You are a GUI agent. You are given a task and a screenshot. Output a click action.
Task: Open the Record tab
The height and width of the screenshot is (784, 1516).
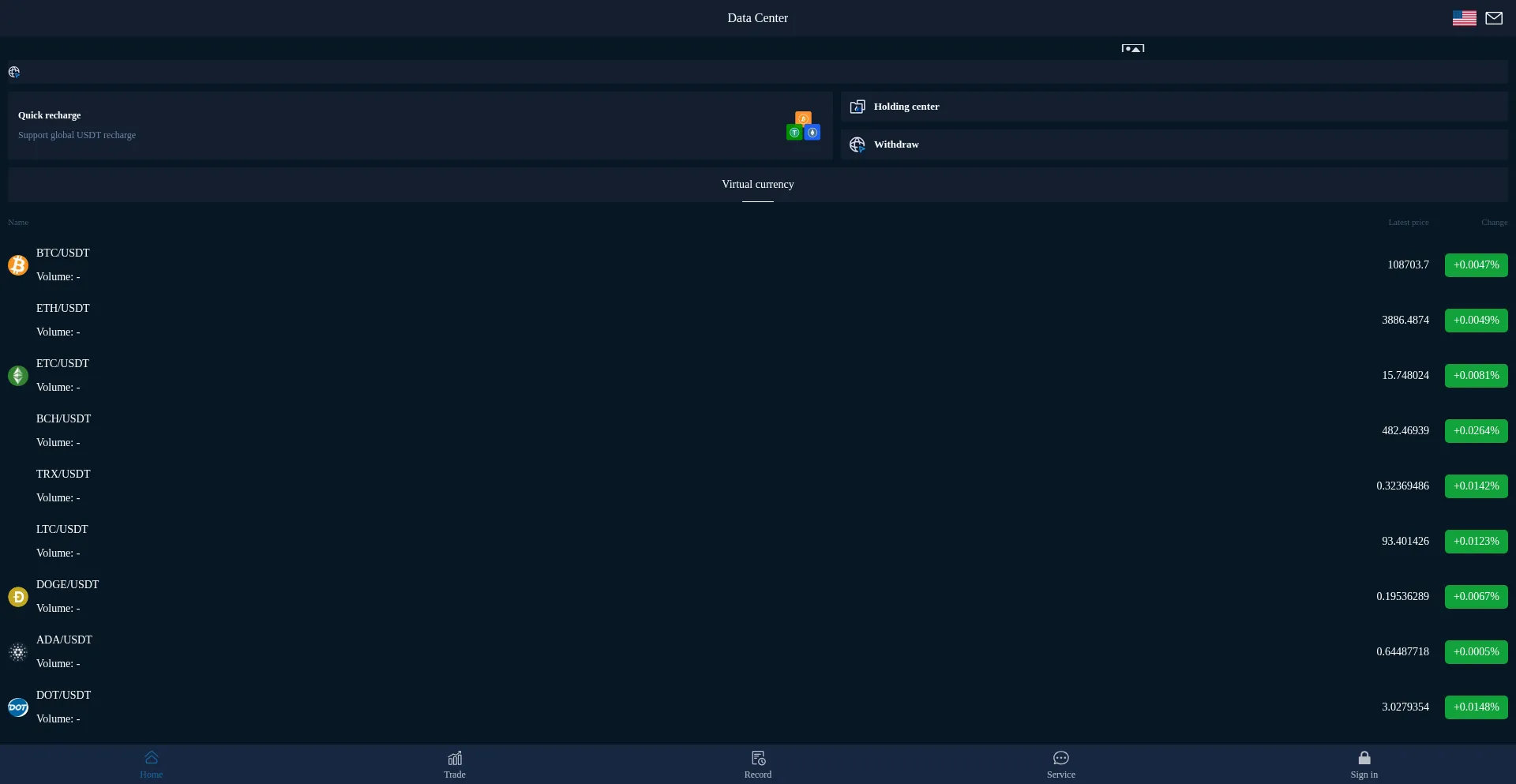point(758,764)
